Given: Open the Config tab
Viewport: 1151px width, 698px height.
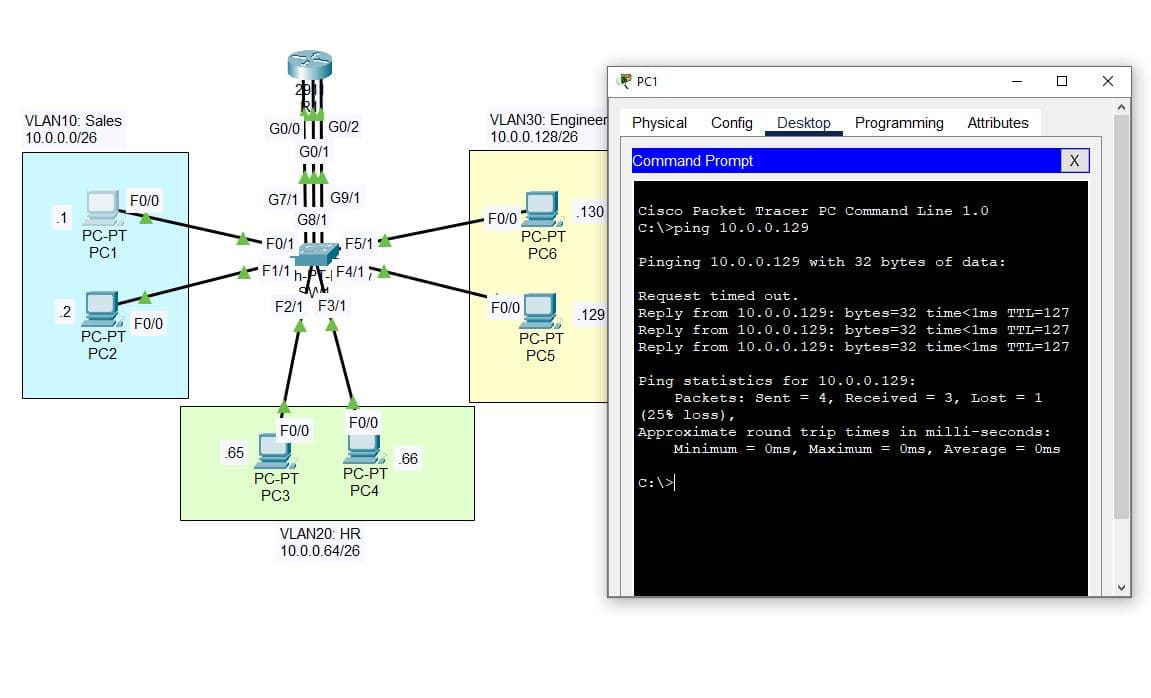Looking at the screenshot, I should coord(731,123).
